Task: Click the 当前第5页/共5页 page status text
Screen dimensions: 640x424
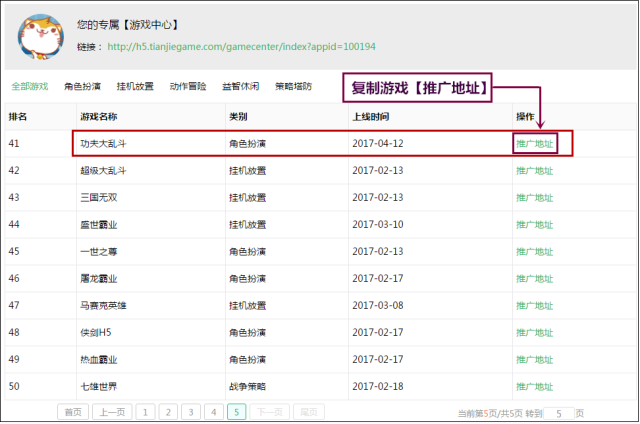Action: 490,413
